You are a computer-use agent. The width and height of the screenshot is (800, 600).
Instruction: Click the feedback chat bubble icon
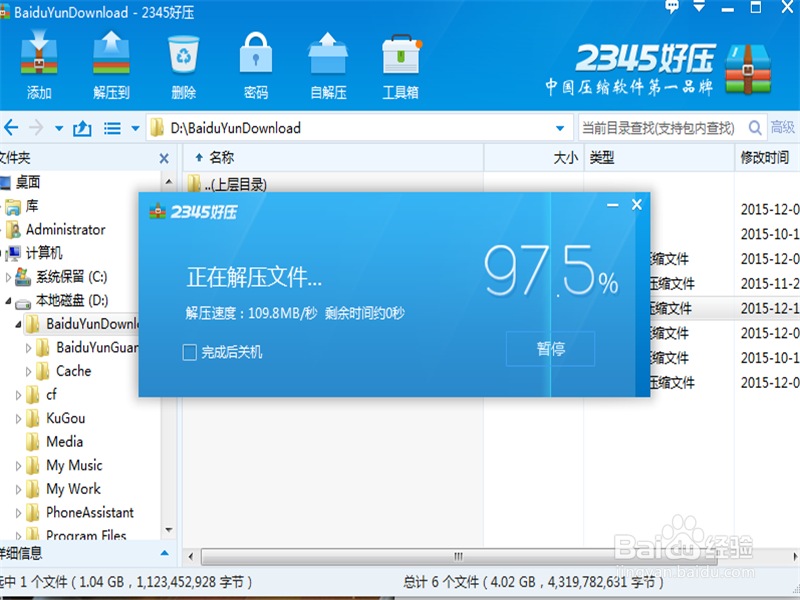click(x=672, y=7)
